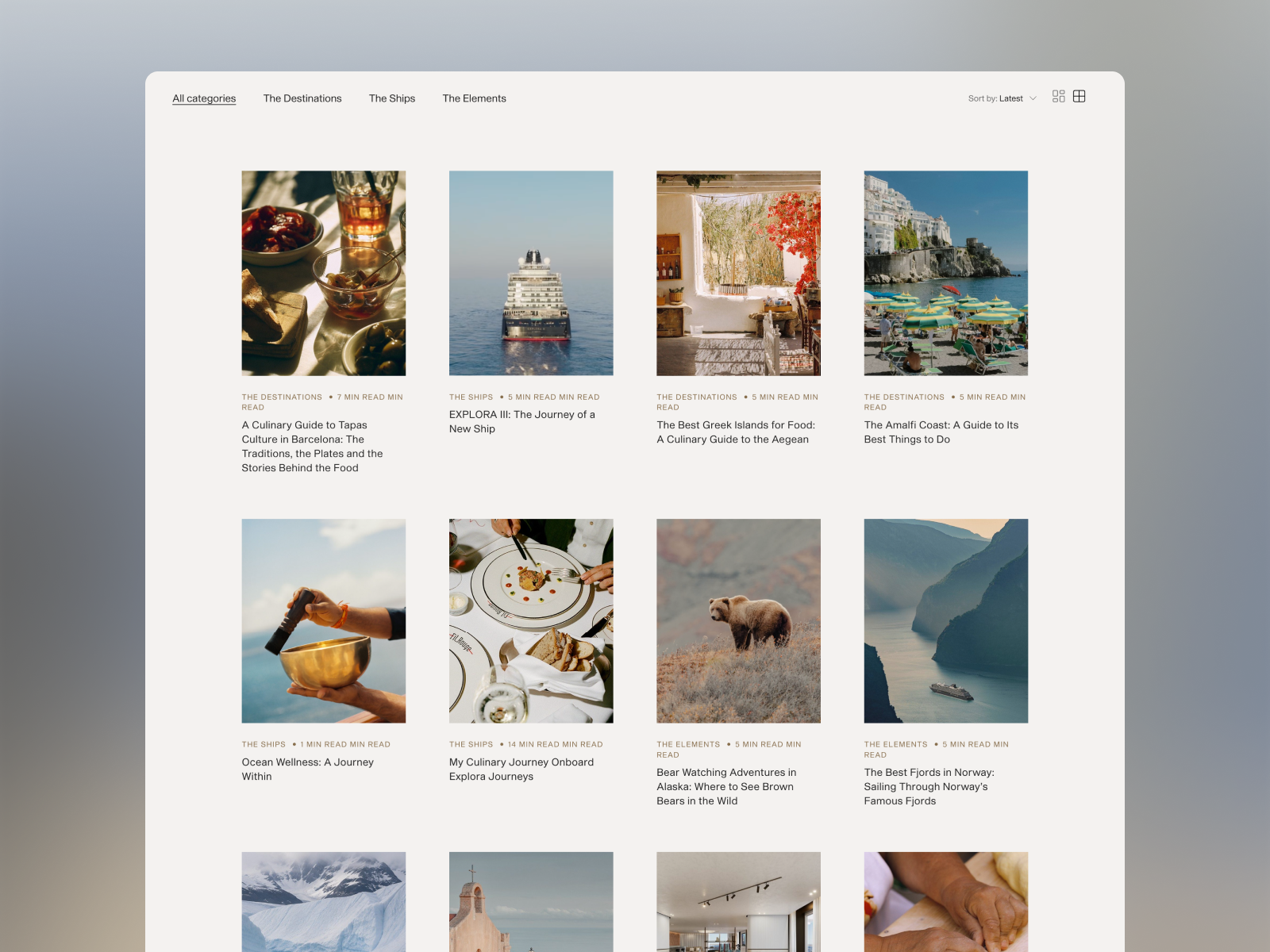This screenshot has width=1270, height=952.
Task: Click the 1 MIN READ text
Action: [x=324, y=745]
